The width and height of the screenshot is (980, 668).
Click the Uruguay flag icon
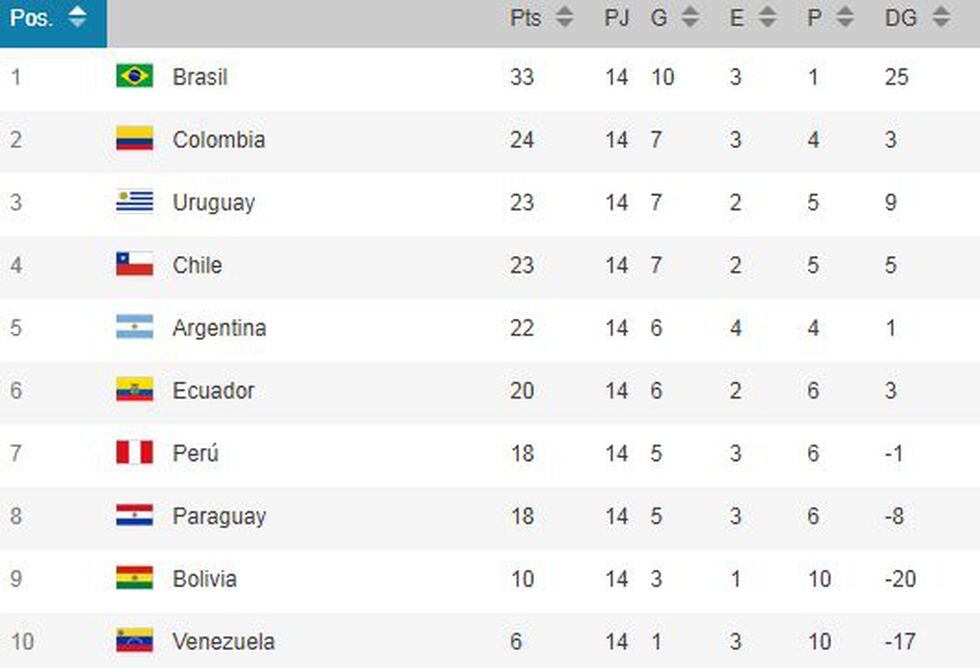(x=134, y=202)
